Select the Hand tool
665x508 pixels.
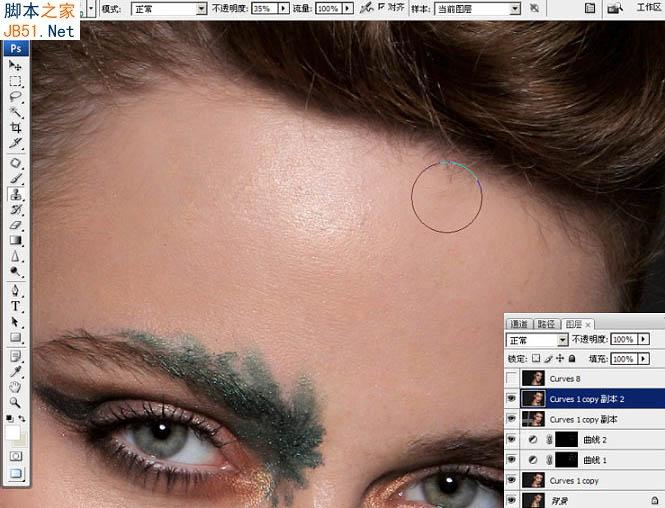tap(16, 387)
